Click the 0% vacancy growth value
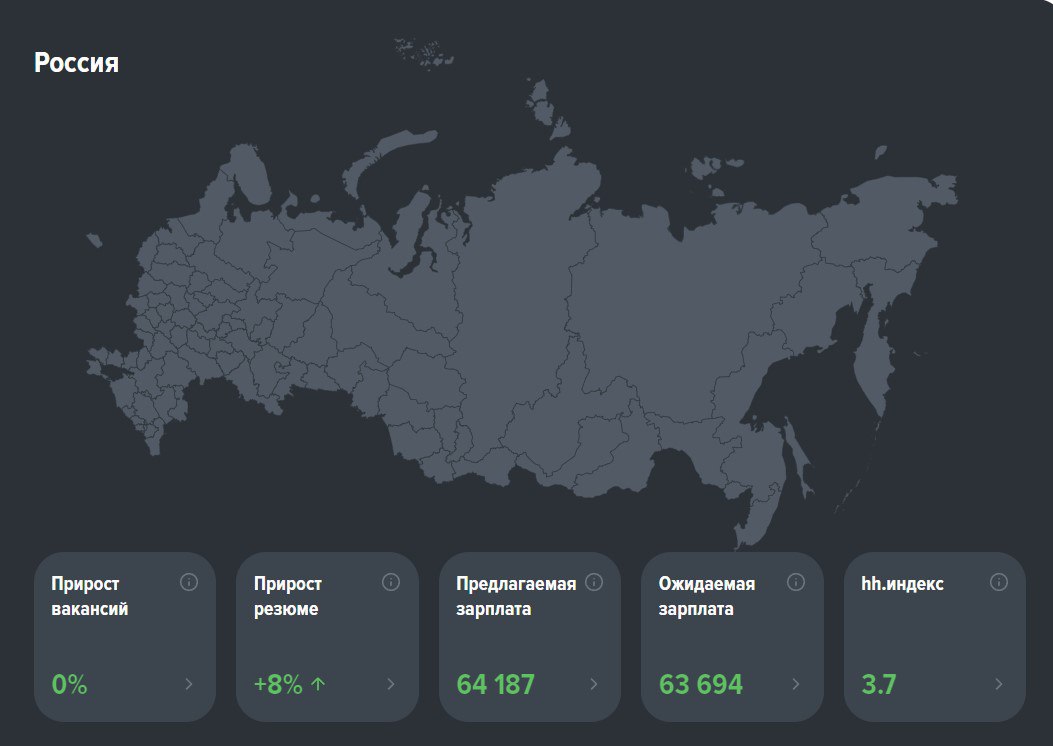The height and width of the screenshot is (746, 1053). (69, 685)
